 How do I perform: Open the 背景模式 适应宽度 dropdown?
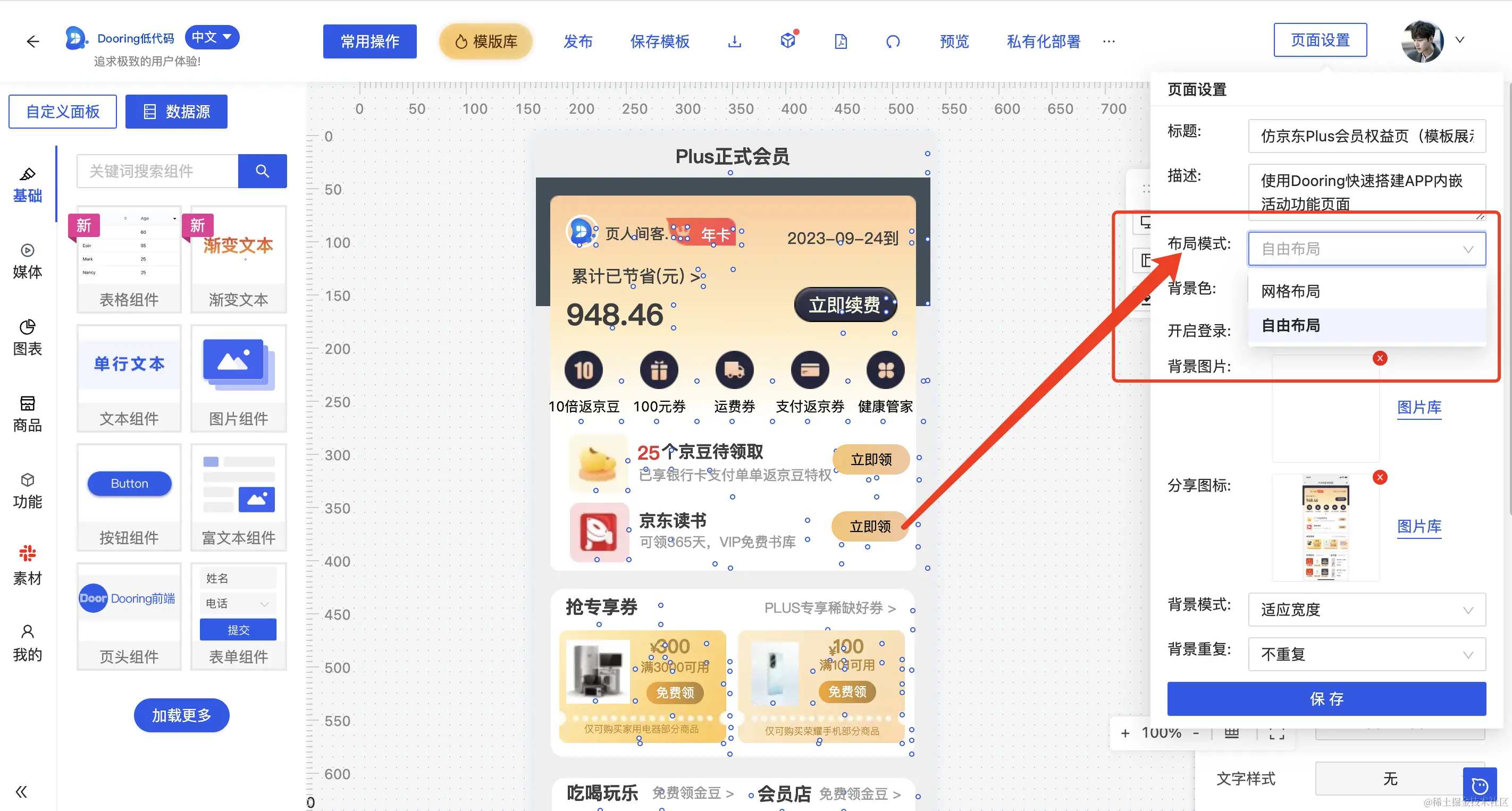[1366, 609]
